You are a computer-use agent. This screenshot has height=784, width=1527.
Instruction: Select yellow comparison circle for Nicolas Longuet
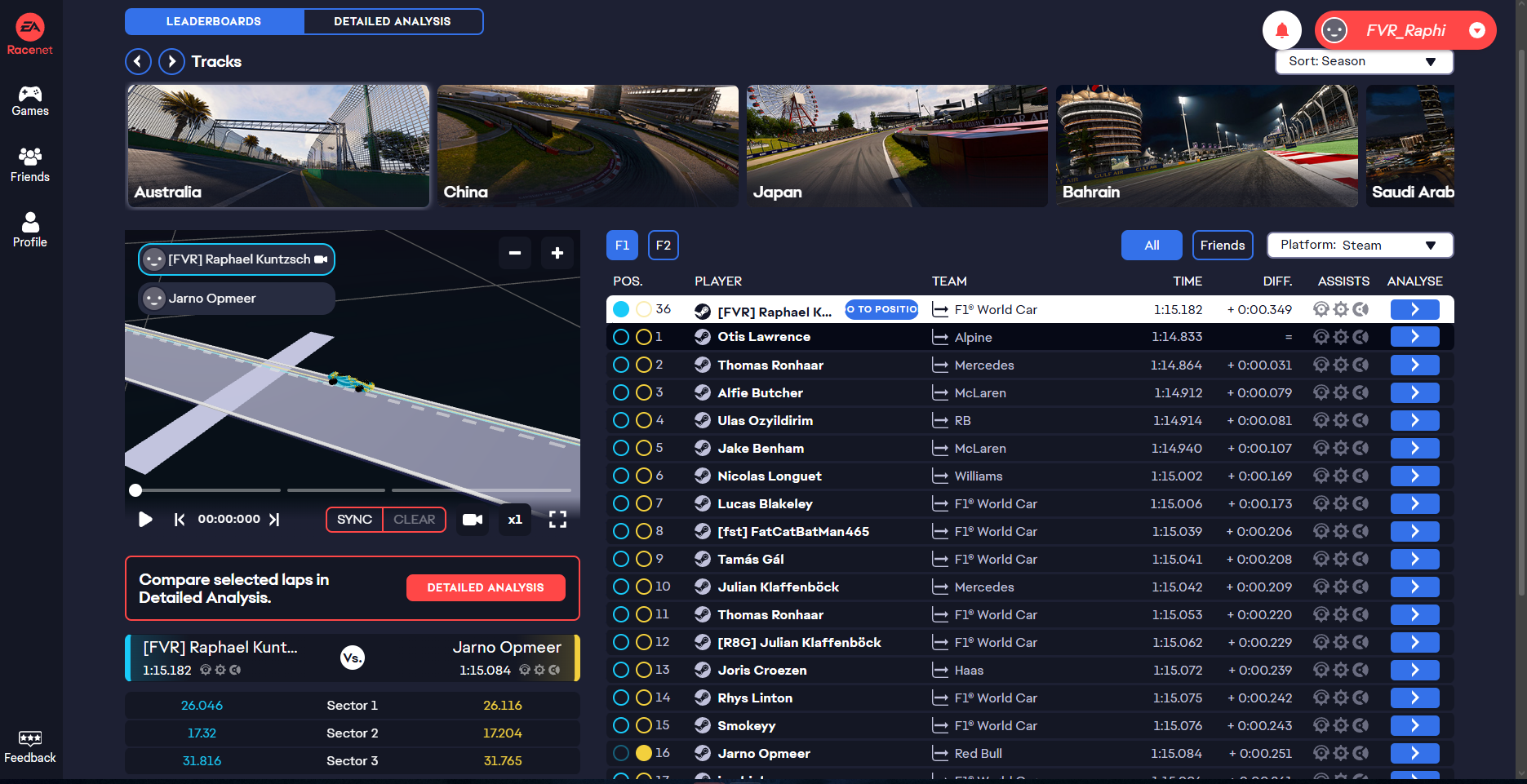644,476
